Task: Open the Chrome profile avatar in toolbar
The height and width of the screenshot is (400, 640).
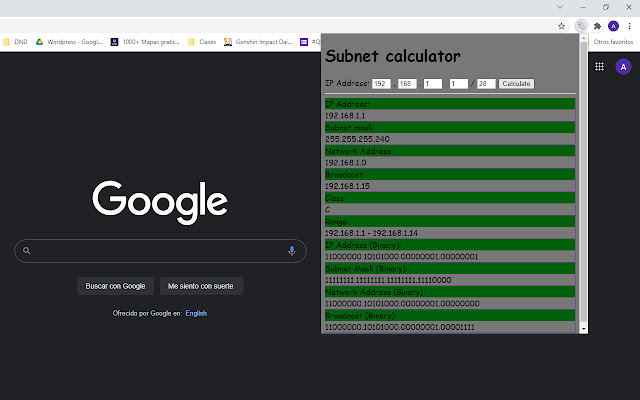Action: 613,26
